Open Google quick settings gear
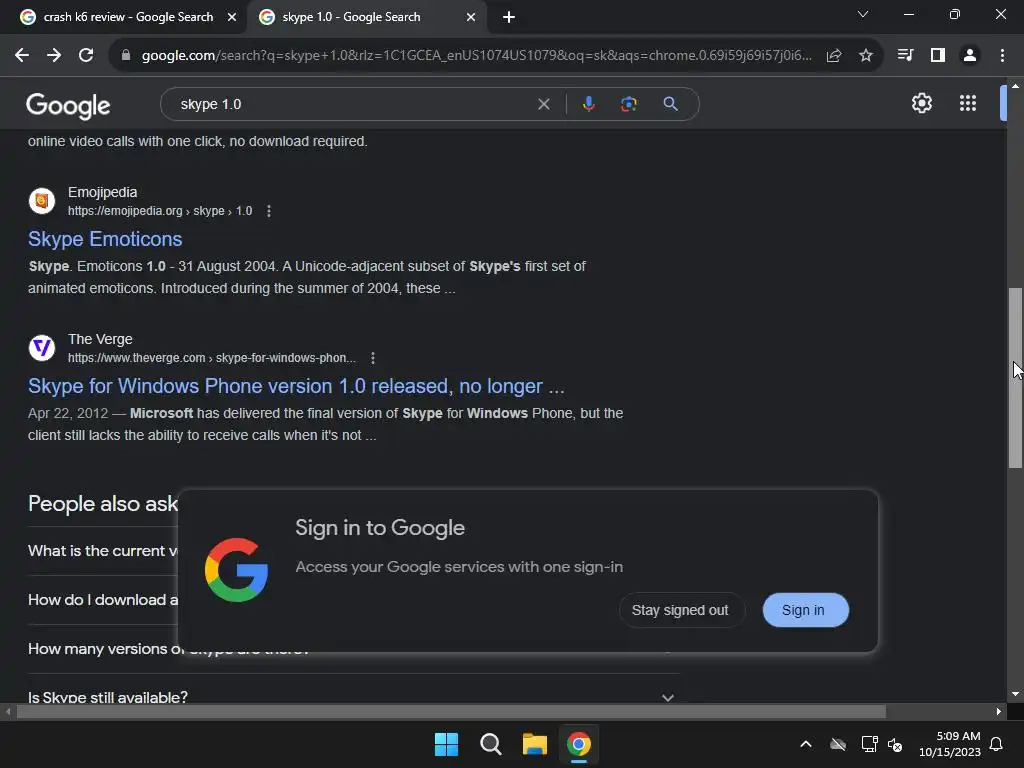The height and width of the screenshot is (768, 1024). click(x=921, y=103)
